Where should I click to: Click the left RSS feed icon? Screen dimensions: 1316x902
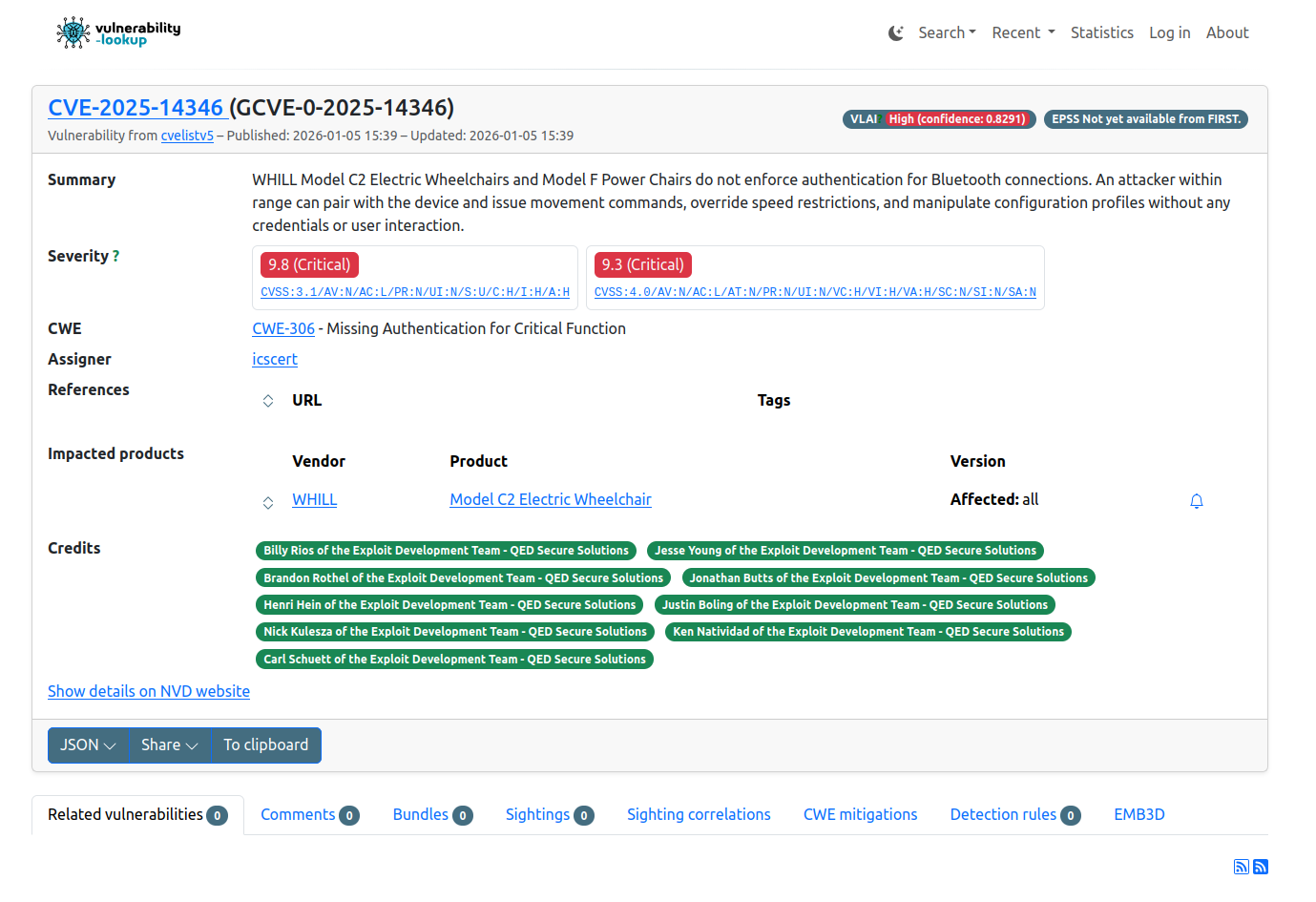1241,867
